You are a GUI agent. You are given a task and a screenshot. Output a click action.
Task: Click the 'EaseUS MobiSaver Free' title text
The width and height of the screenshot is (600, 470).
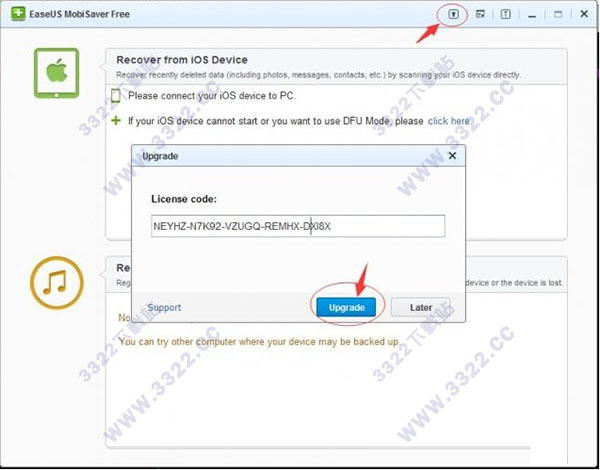80,14
